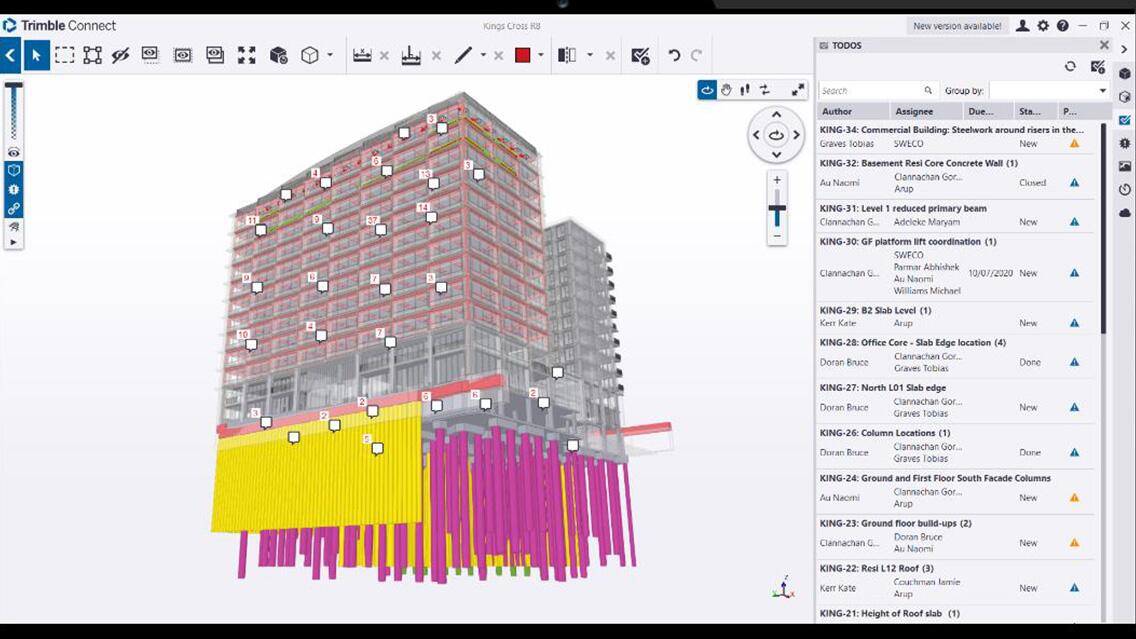Open the cloud icon in right sidebar
1136x639 pixels.
pyautogui.click(x=1124, y=213)
